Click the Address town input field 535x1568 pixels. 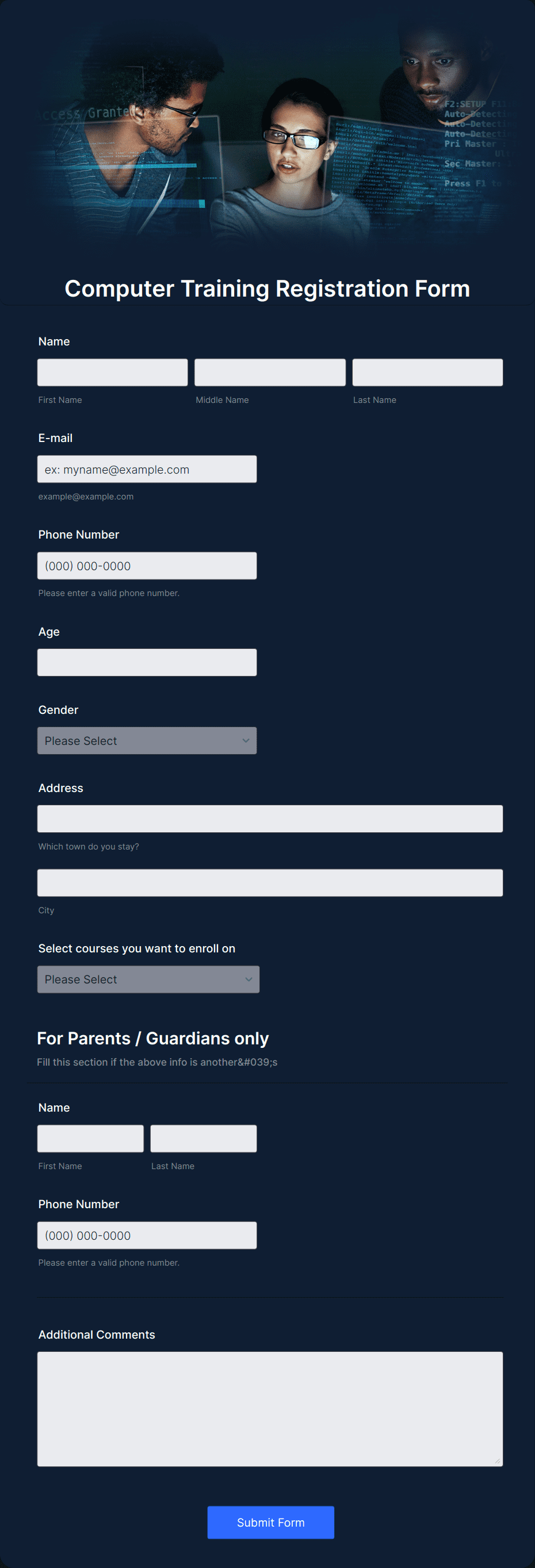[x=270, y=818]
